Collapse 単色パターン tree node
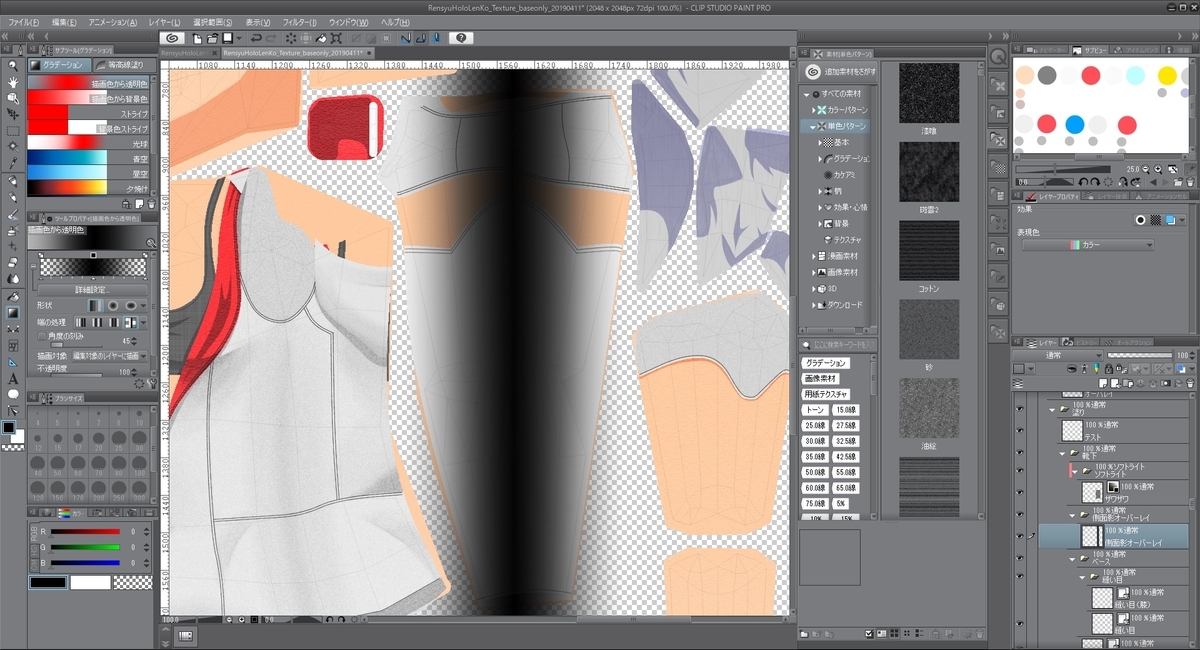This screenshot has width=1200, height=650. pyautogui.click(x=814, y=126)
